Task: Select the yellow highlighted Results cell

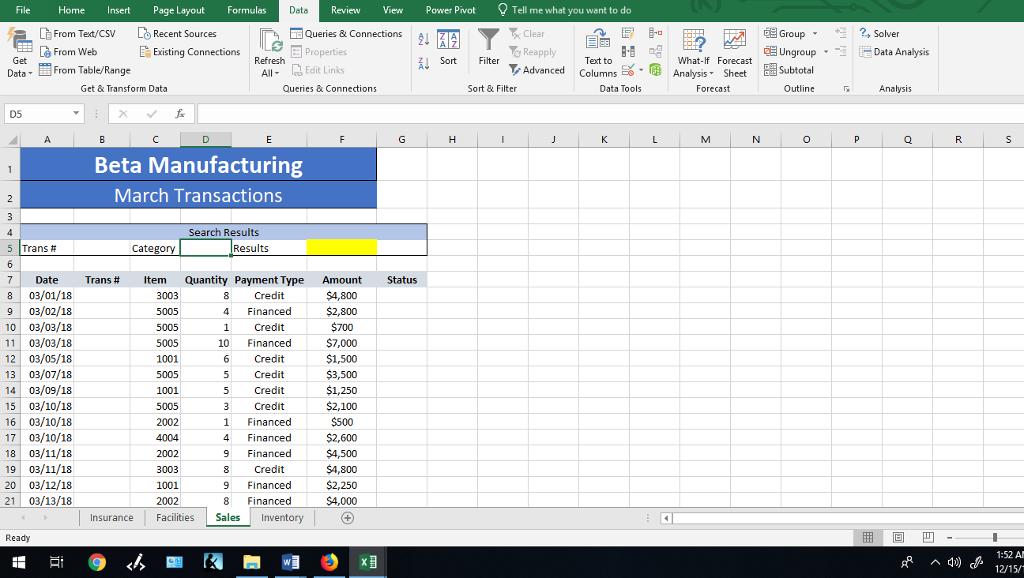Action: 342,247
